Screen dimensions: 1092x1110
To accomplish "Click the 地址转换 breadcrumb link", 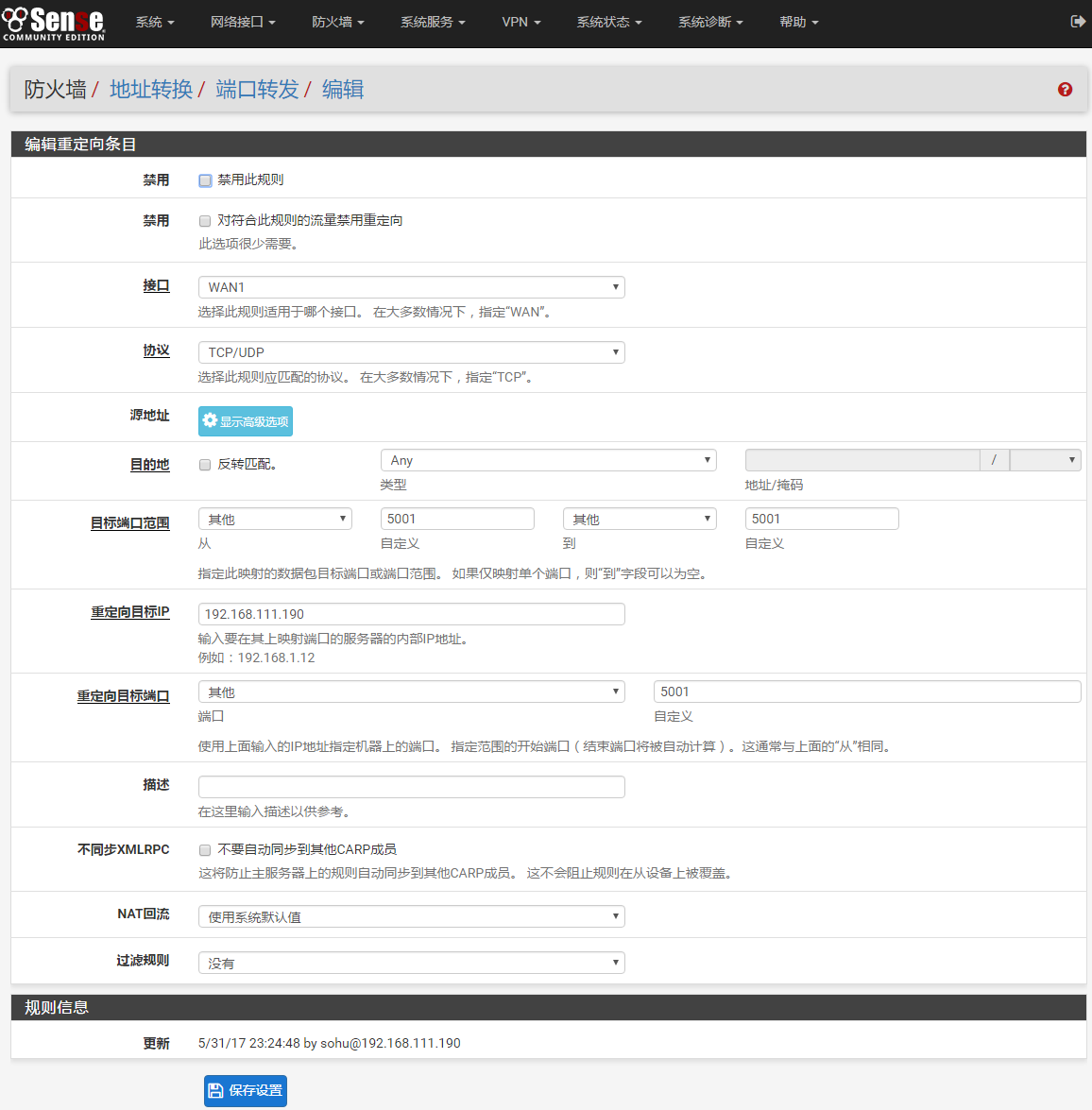I will tap(151, 90).
